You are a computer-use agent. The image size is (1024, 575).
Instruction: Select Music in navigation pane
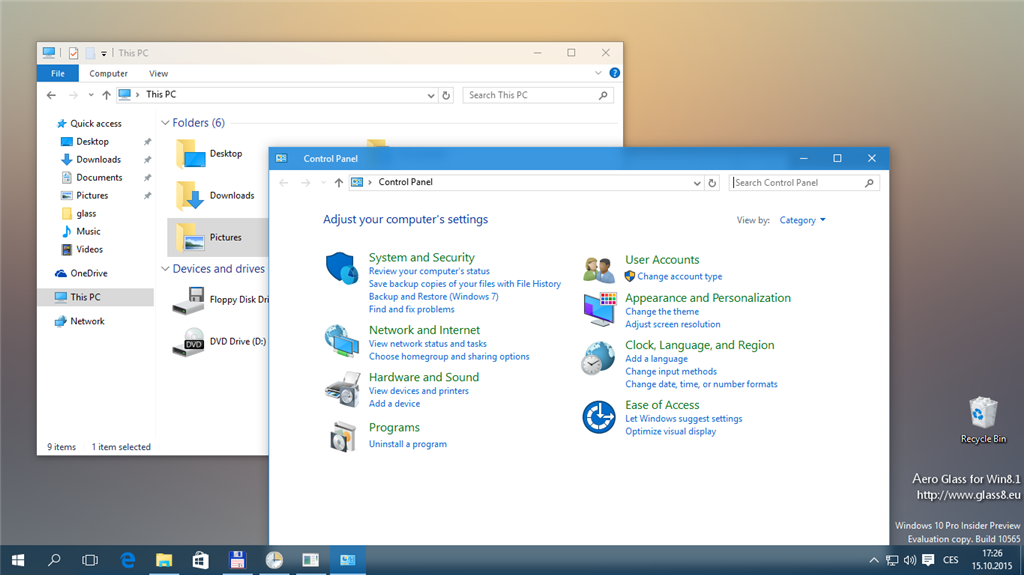click(x=81, y=231)
